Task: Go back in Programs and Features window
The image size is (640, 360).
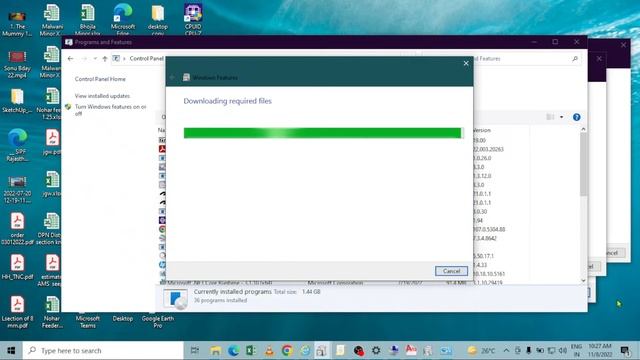Action: 71,59
